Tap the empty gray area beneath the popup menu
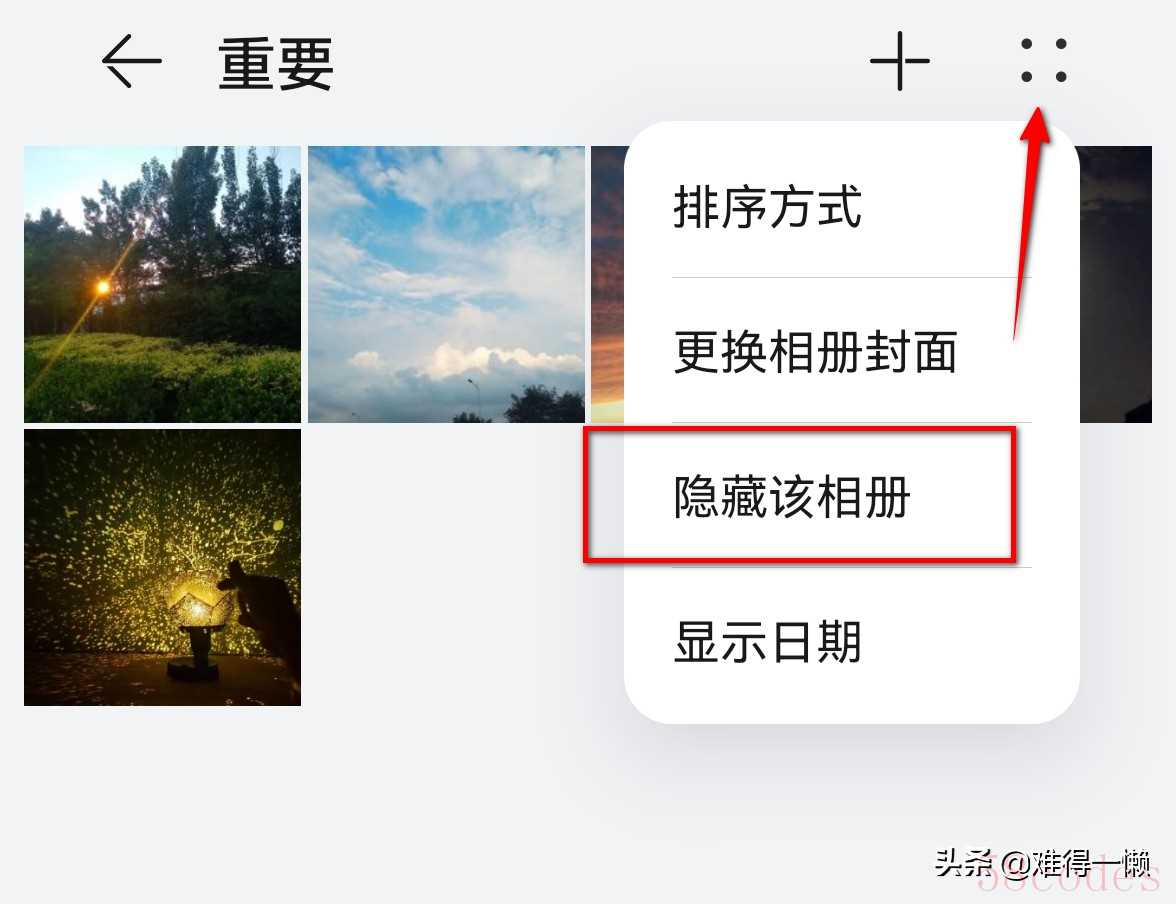 [x=851, y=795]
